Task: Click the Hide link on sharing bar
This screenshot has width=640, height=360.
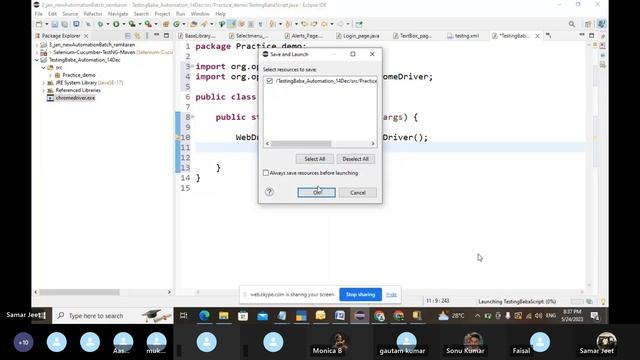Action: tap(391, 294)
